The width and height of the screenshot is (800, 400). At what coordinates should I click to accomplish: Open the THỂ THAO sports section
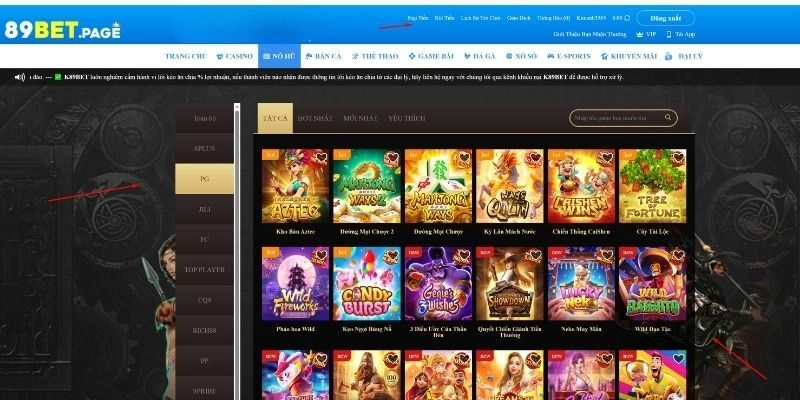click(375, 56)
